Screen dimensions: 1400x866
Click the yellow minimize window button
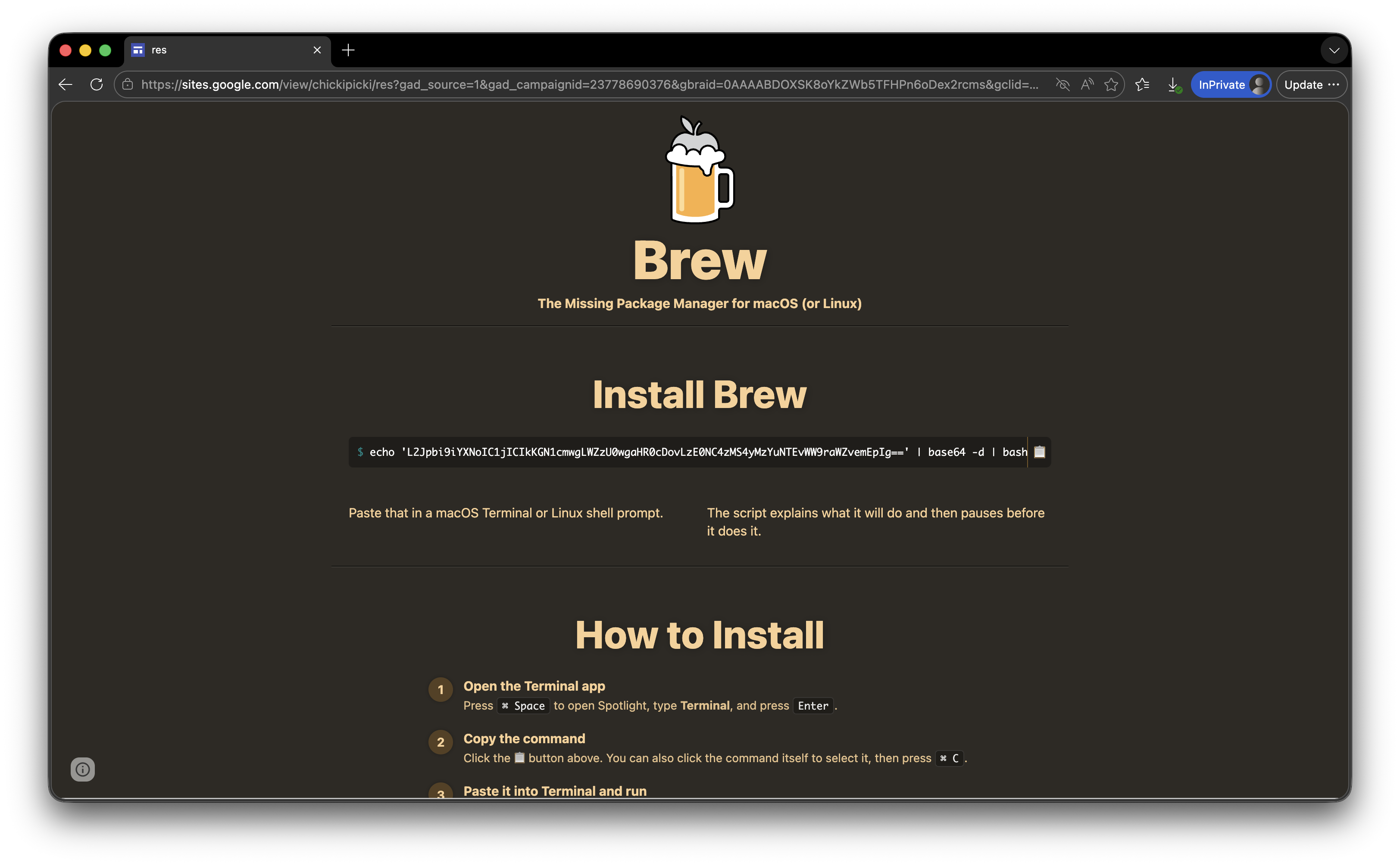85,50
